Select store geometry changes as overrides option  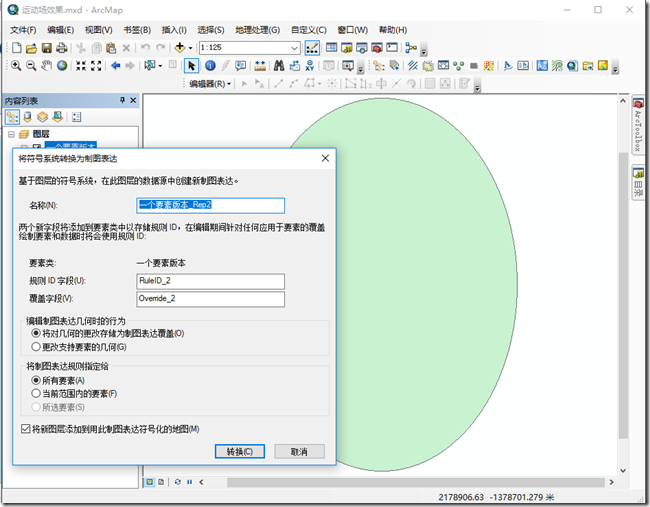coord(108,333)
